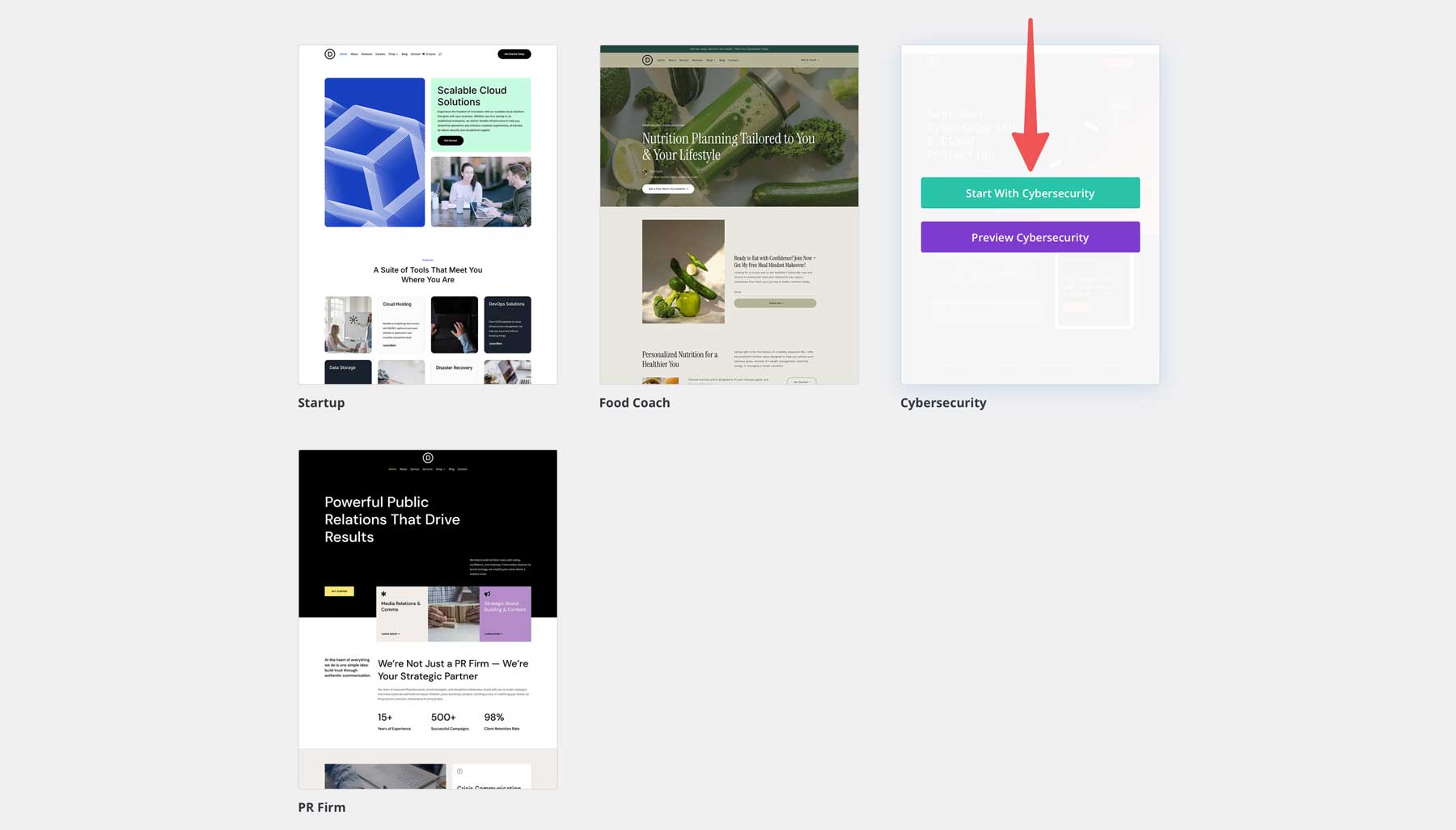Open the Shop dropdown in the PR Firm navigation
Screen dimensions: 1456x830
[x=439, y=468]
